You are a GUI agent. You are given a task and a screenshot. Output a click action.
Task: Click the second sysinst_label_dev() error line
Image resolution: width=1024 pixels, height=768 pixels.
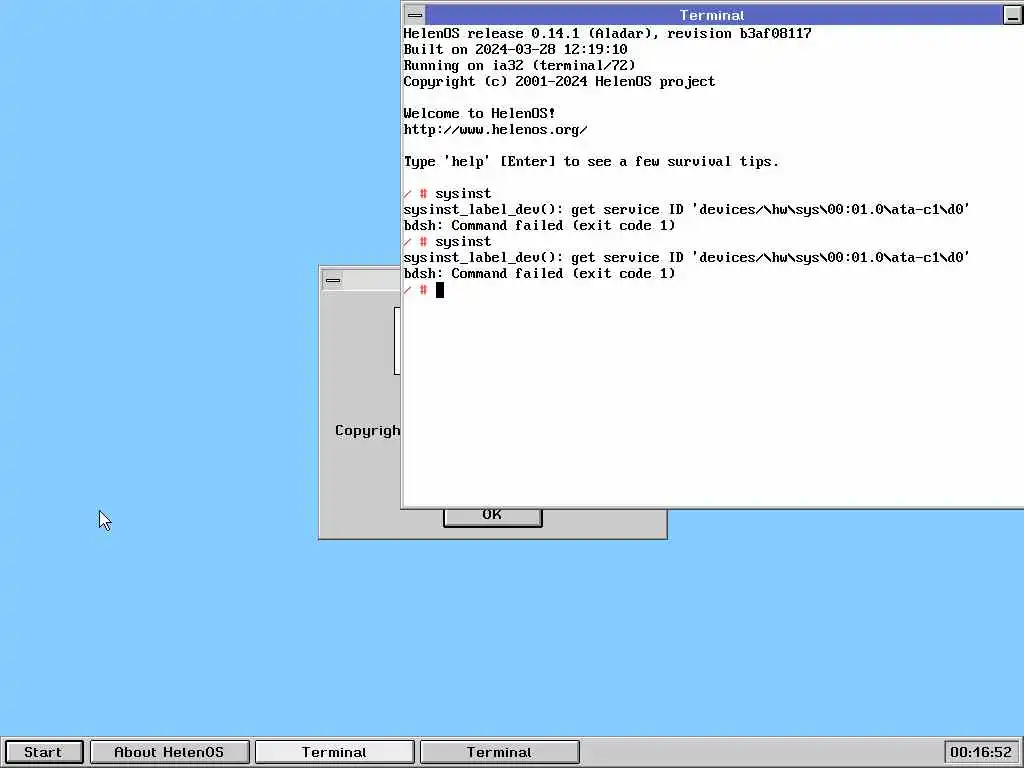(686, 257)
